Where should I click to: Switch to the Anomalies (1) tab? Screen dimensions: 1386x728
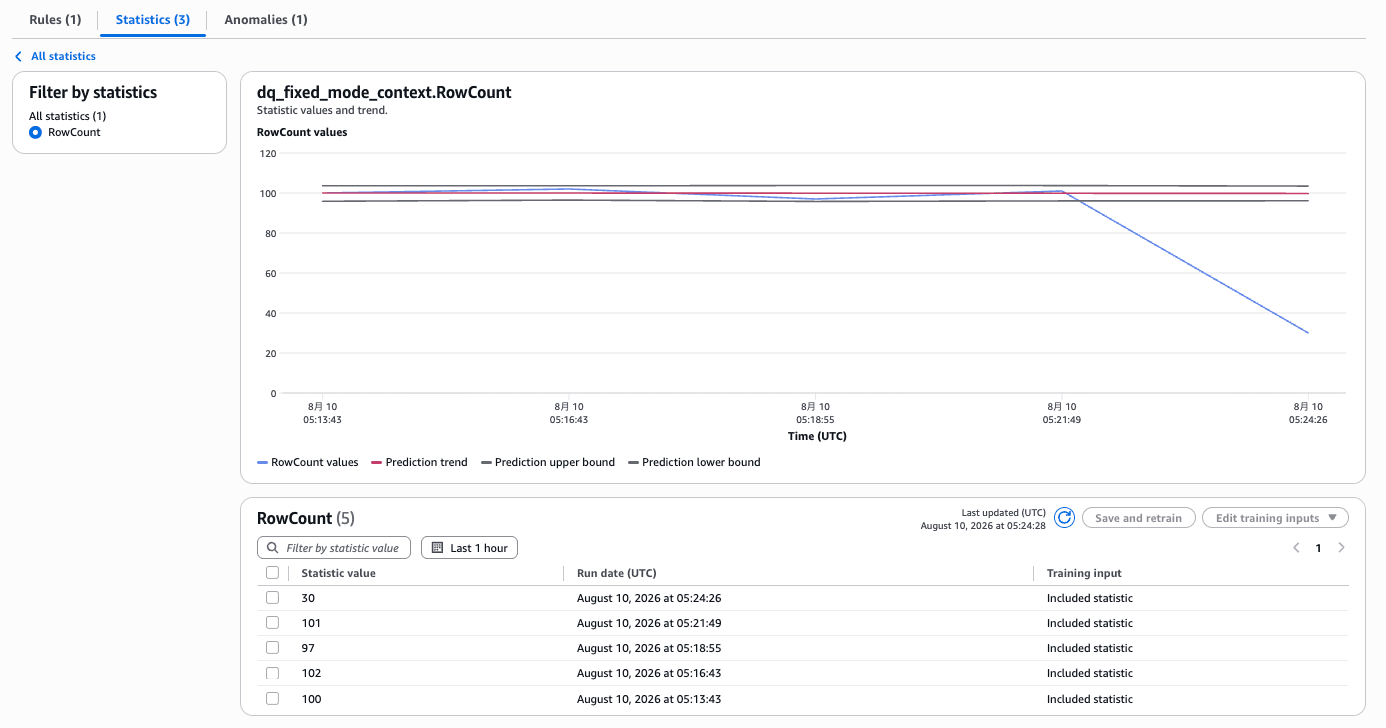tap(266, 20)
